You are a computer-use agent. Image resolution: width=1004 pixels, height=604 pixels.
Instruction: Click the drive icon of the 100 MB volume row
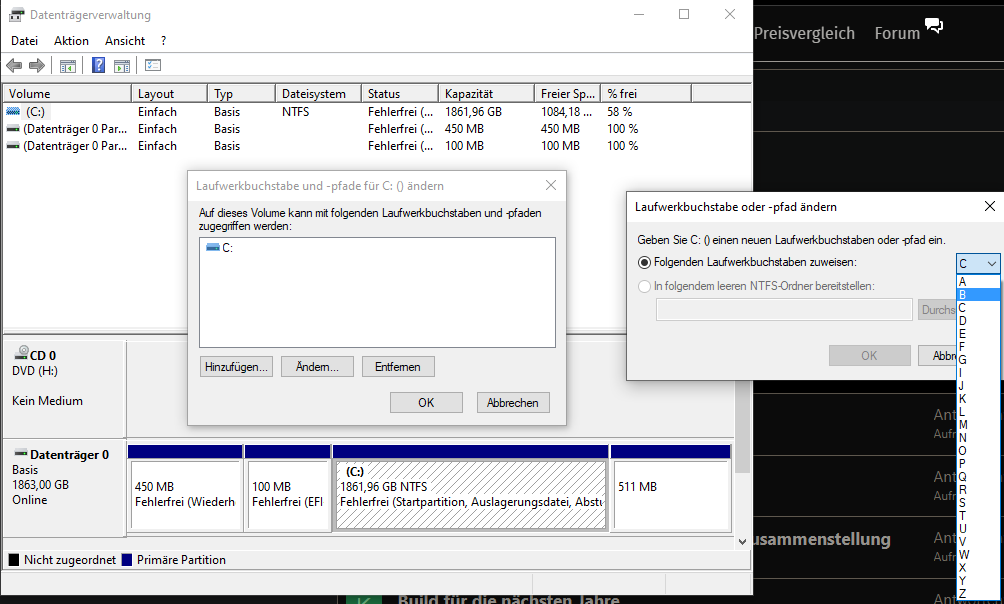[x=13, y=146]
